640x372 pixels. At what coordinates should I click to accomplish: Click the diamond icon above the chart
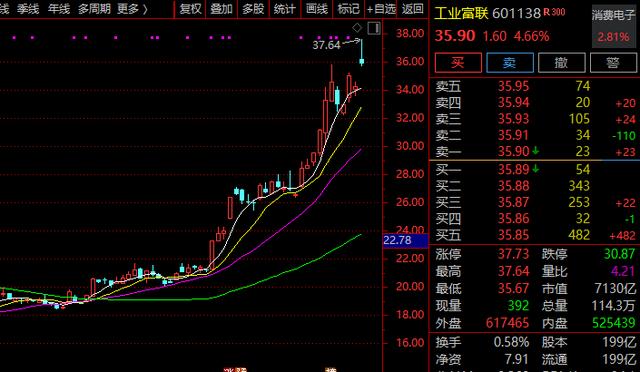pos(357,28)
